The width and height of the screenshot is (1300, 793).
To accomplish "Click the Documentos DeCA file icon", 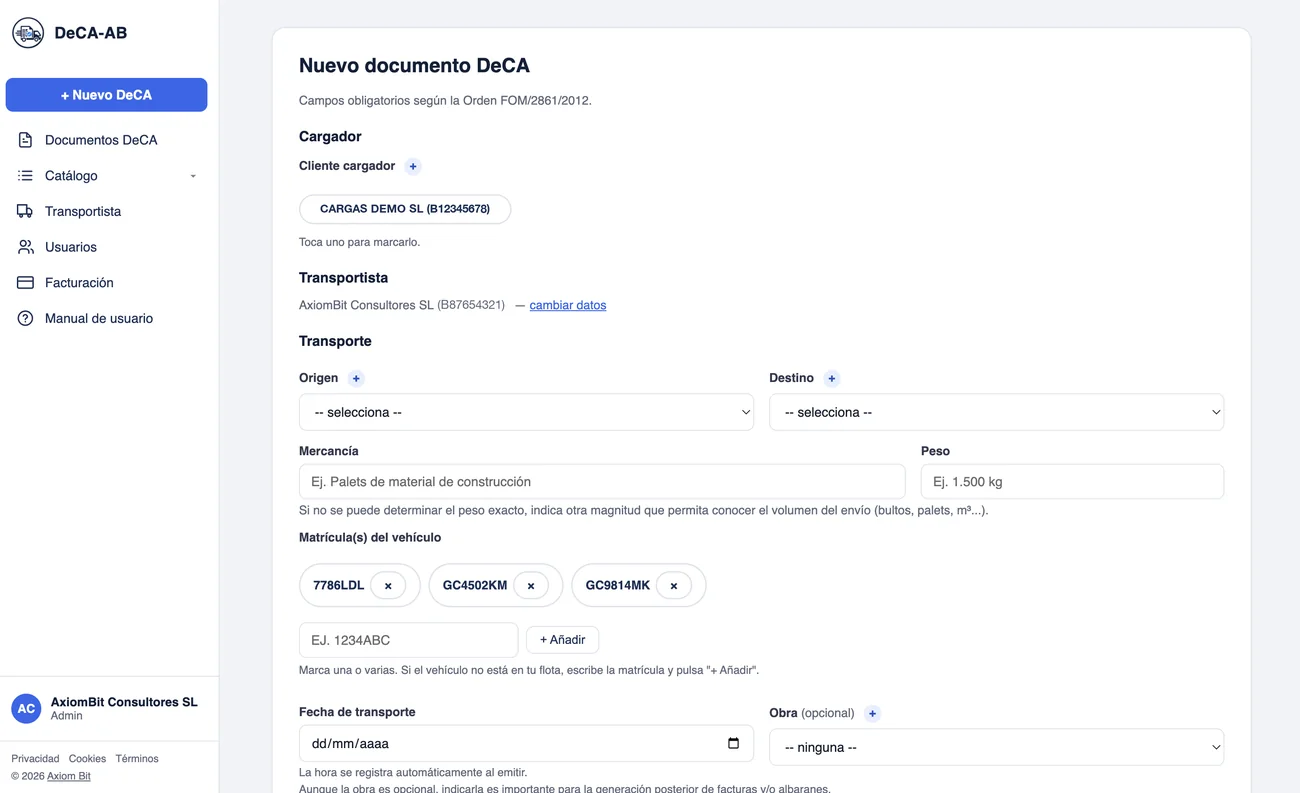I will click(x=25, y=140).
